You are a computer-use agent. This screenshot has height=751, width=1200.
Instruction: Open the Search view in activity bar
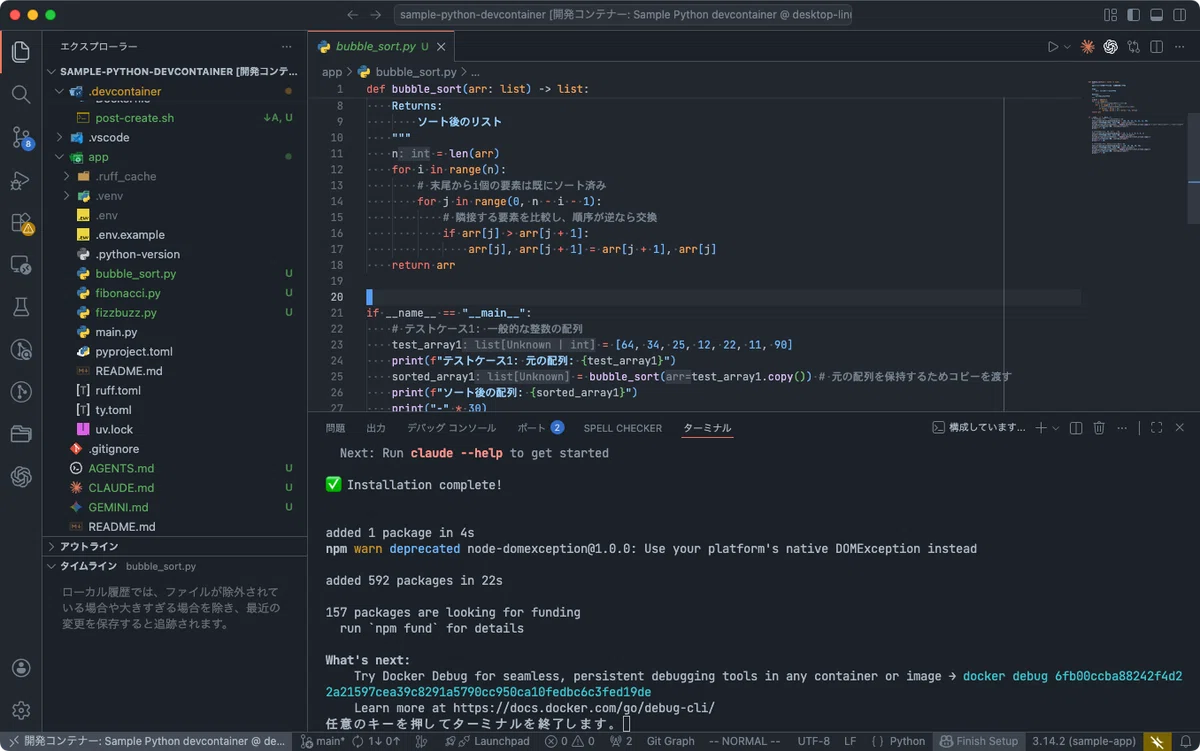[x=21, y=94]
